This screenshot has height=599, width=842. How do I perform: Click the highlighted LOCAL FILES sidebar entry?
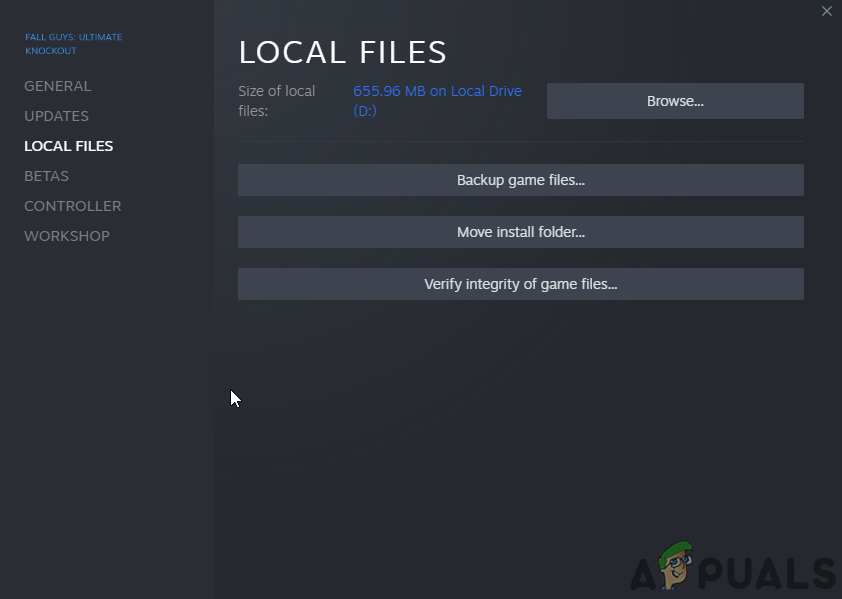point(68,146)
